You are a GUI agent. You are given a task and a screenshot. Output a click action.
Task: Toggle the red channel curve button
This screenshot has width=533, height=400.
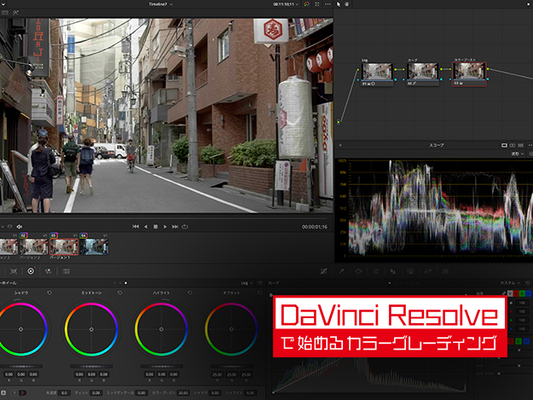(516, 293)
